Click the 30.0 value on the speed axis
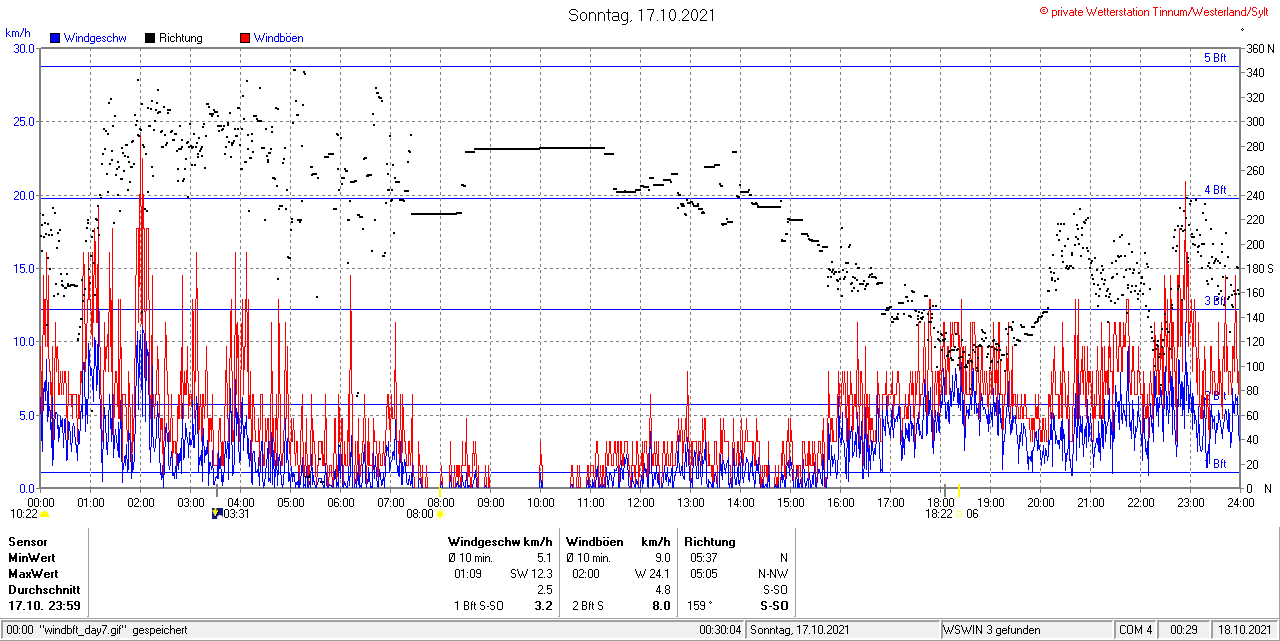This screenshot has height=641, width=1280. coord(22,48)
